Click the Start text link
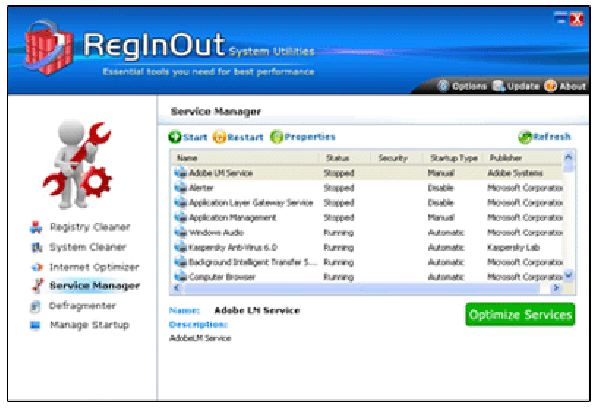This screenshot has height=413, width=600. (x=195, y=137)
